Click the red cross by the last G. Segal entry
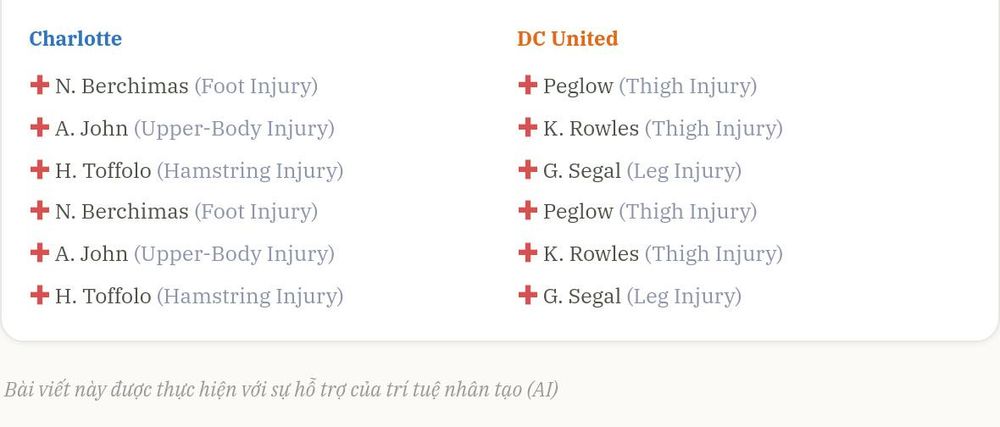Screen dimensions: 1000x427 [527, 295]
